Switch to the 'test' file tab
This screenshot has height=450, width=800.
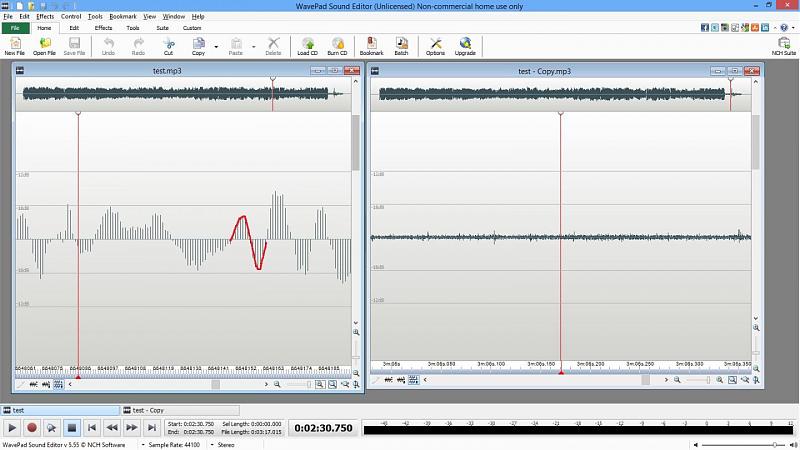tap(60, 410)
